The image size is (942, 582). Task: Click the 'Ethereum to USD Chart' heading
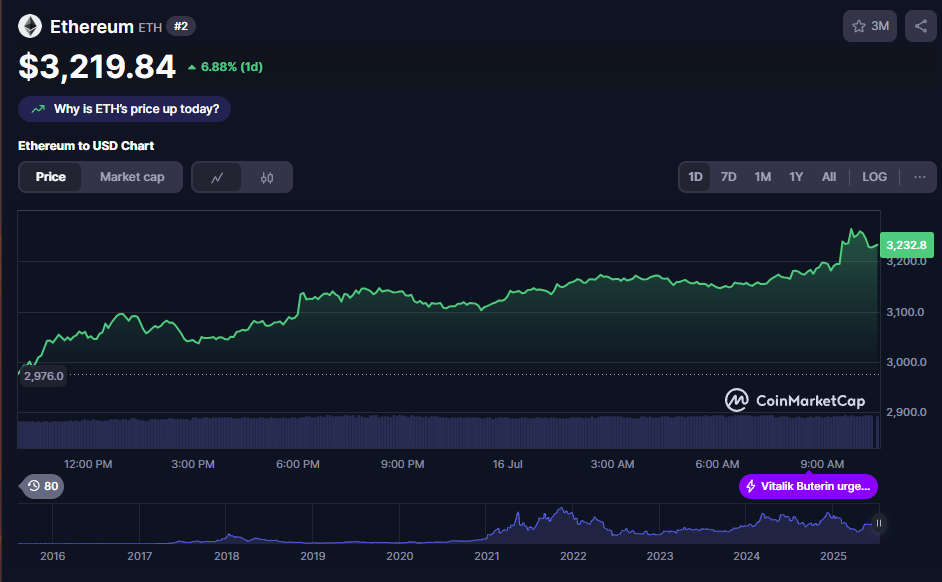click(86, 146)
